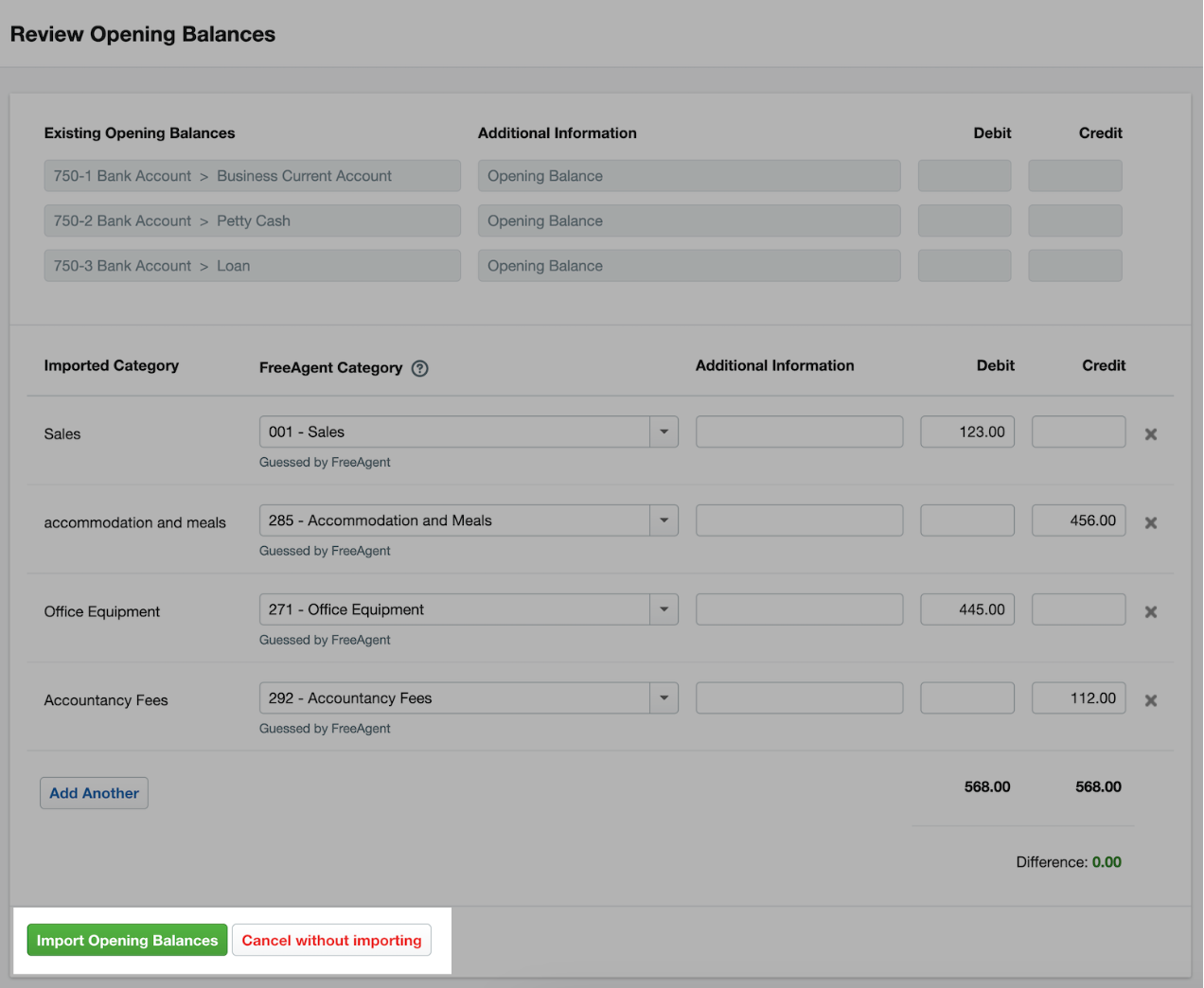Remove the Office Equipment row
The height and width of the screenshot is (988, 1204).
pyautogui.click(x=1151, y=611)
